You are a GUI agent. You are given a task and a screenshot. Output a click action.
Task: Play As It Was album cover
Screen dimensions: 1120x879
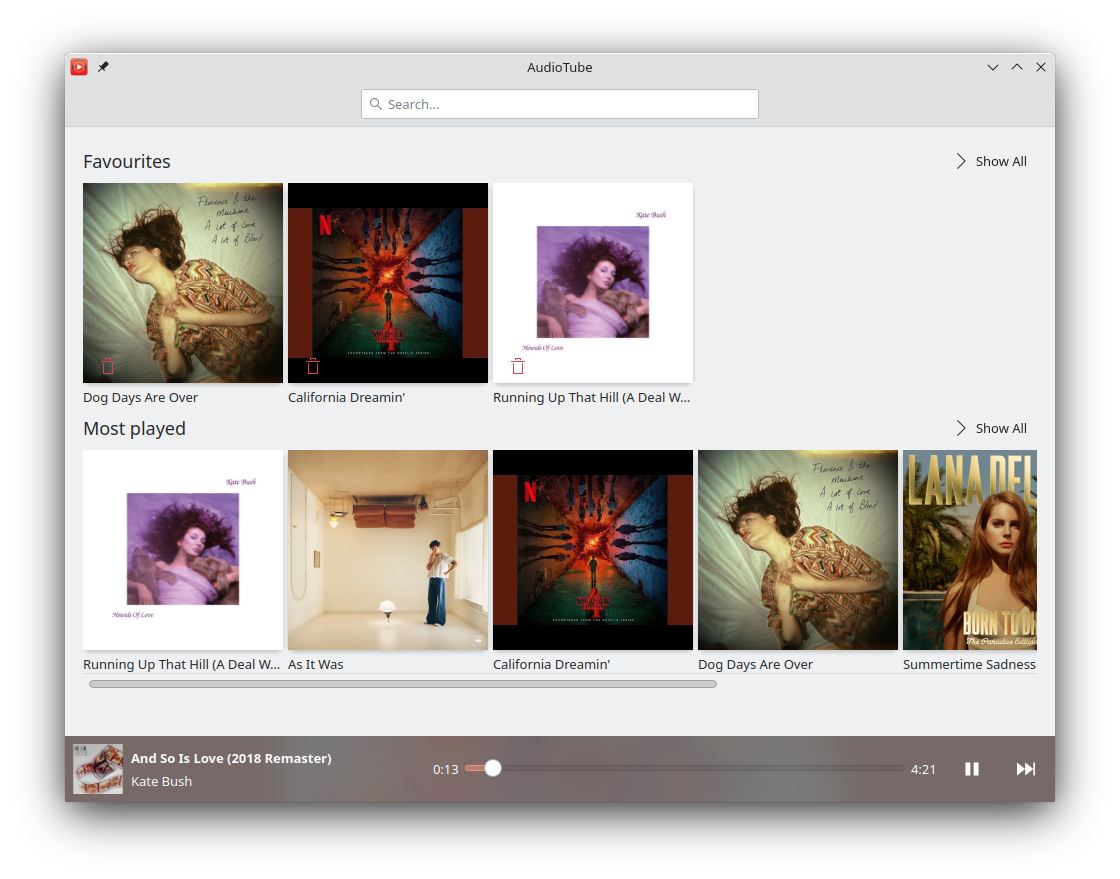click(x=388, y=550)
